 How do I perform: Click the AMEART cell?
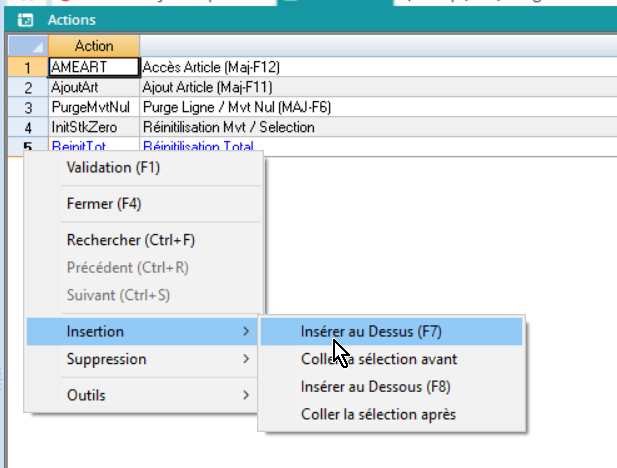tap(93, 67)
